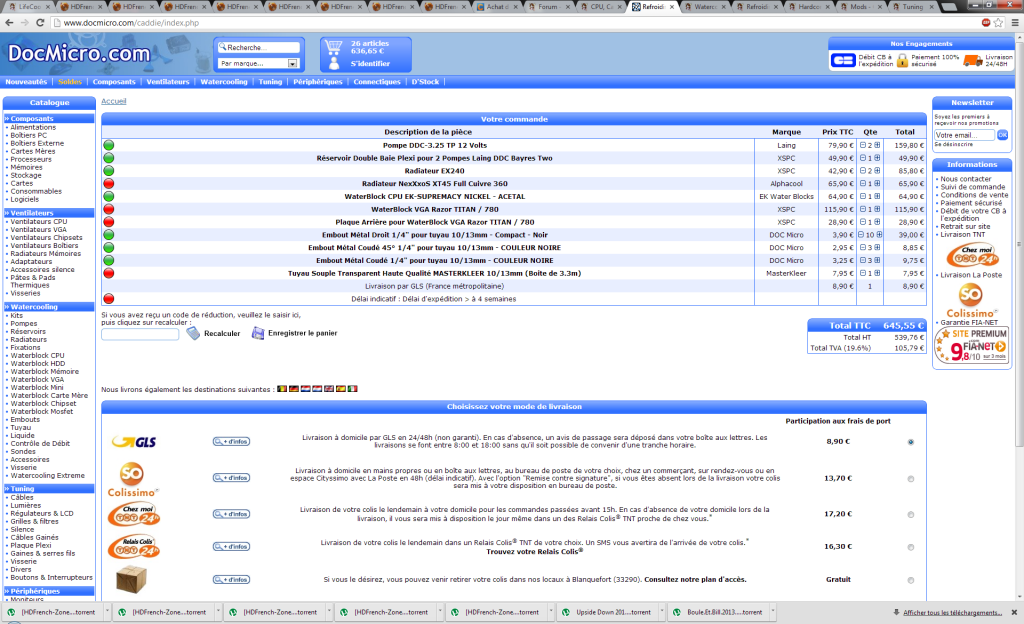Viewport: 1024px width, 624px height.
Task: Click Afficher tous les téléchargements link
Action: pyautogui.click(x=952, y=612)
